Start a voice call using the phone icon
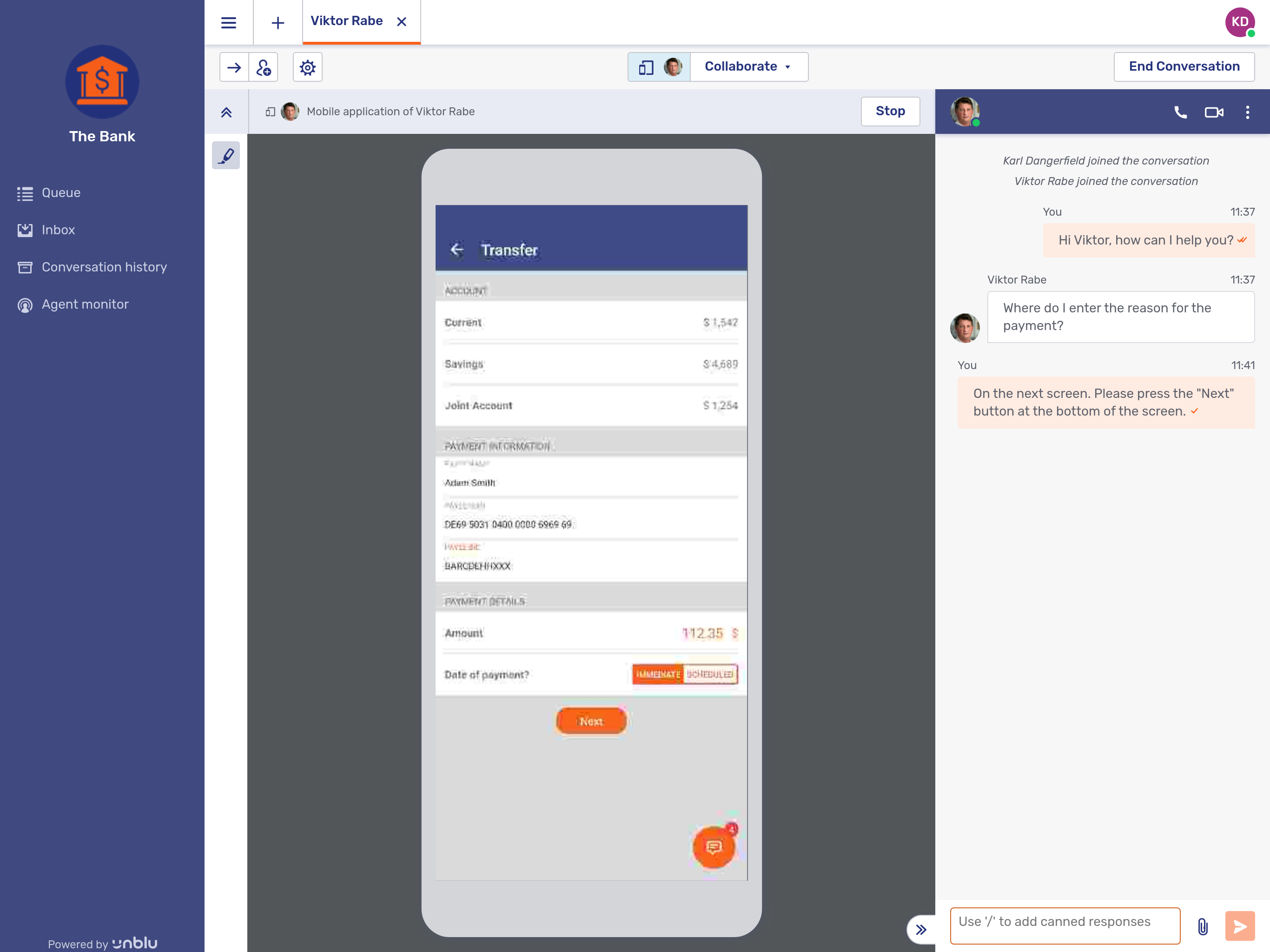The width and height of the screenshot is (1270, 952). [1180, 112]
